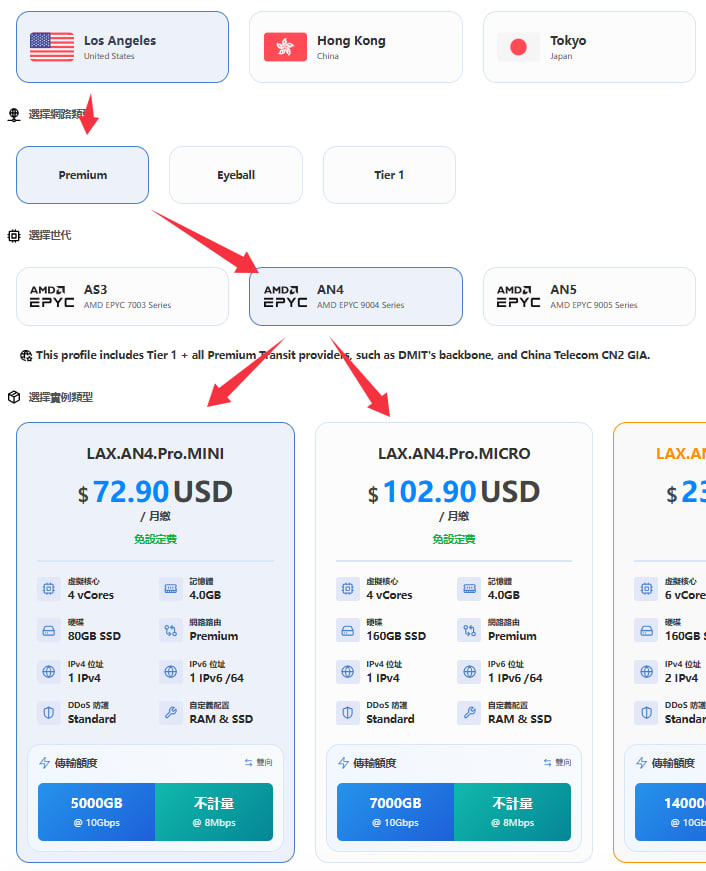This screenshot has width=706, height=871.
Task: Choose the Tier 1 network type
Action: coord(389,175)
